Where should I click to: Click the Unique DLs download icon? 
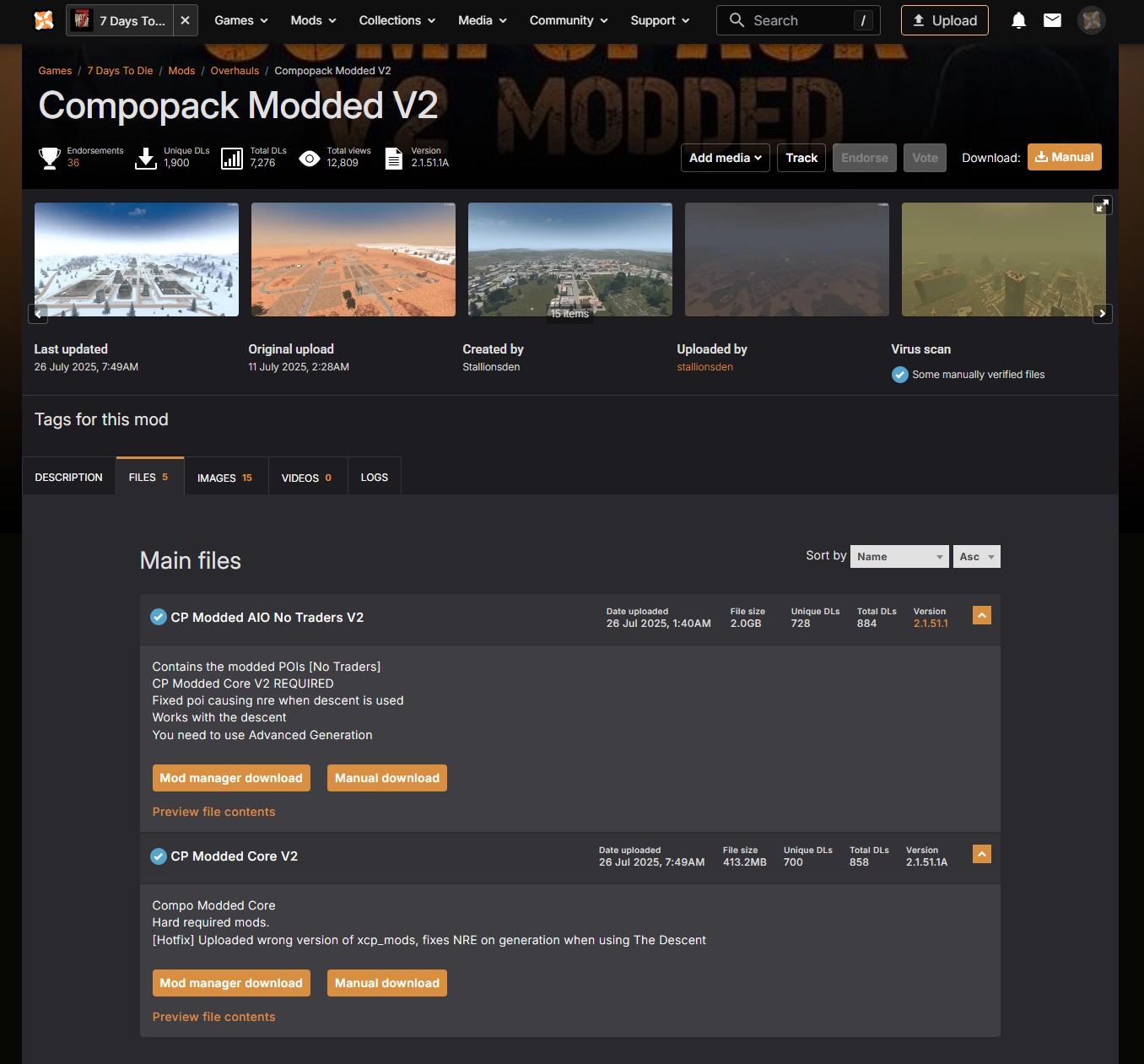tap(146, 158)
